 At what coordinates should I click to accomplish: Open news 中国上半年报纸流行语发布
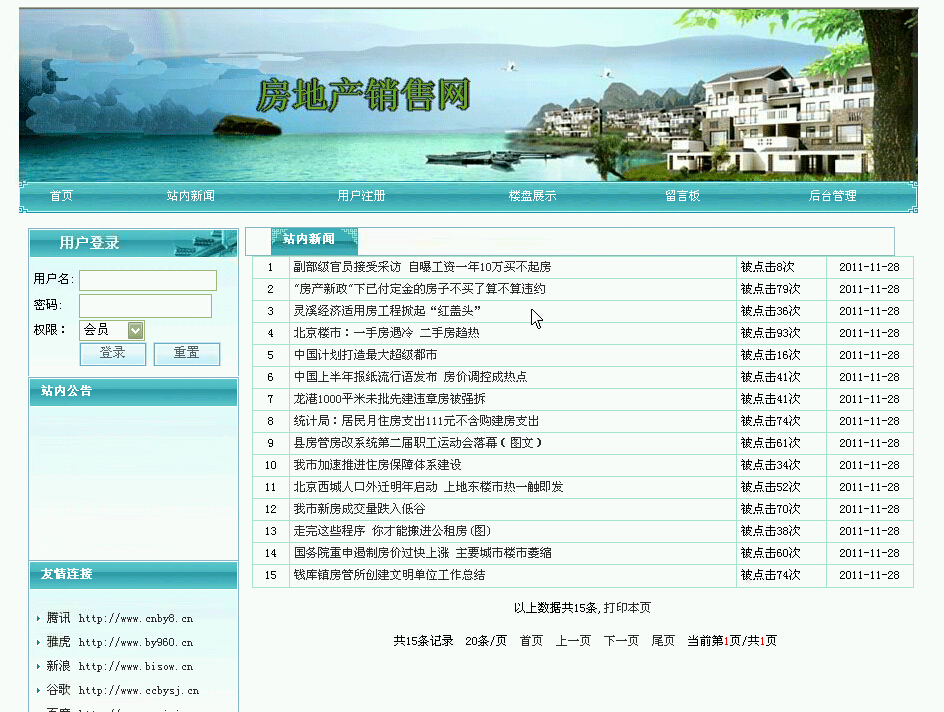410,377
